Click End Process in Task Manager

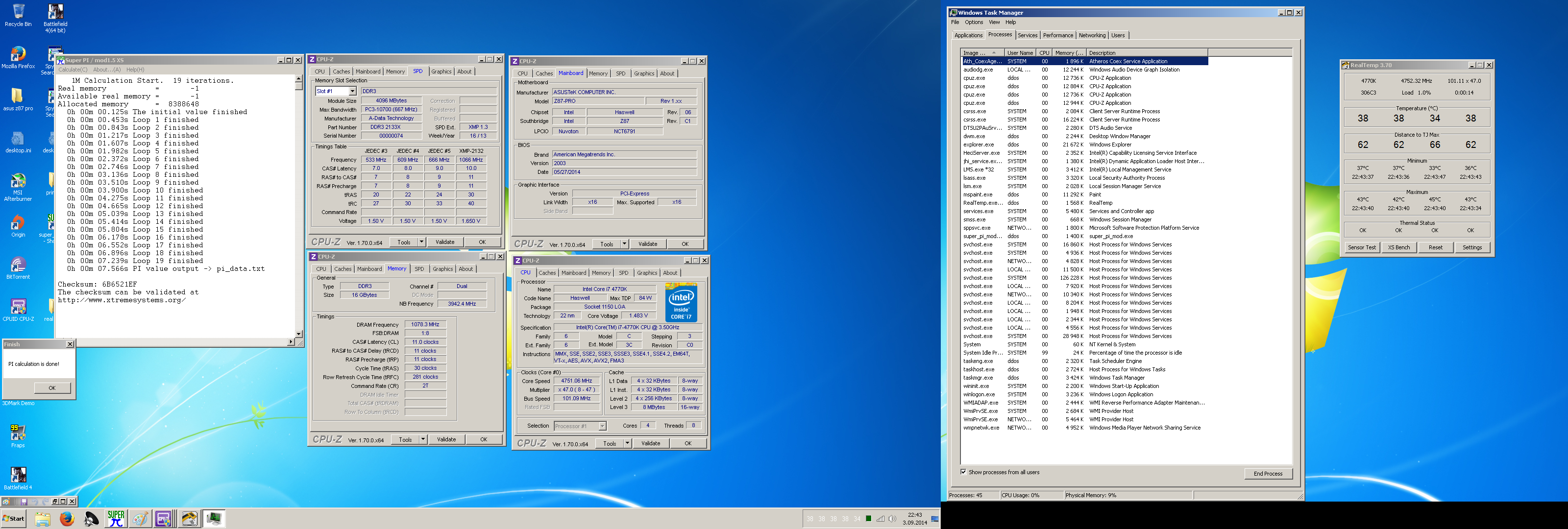[x=1268, y=474]
